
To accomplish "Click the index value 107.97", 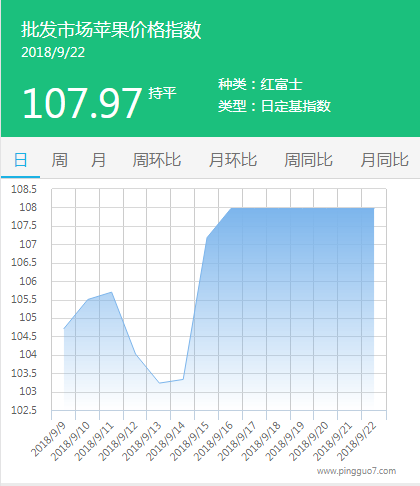I will [82, 103].
